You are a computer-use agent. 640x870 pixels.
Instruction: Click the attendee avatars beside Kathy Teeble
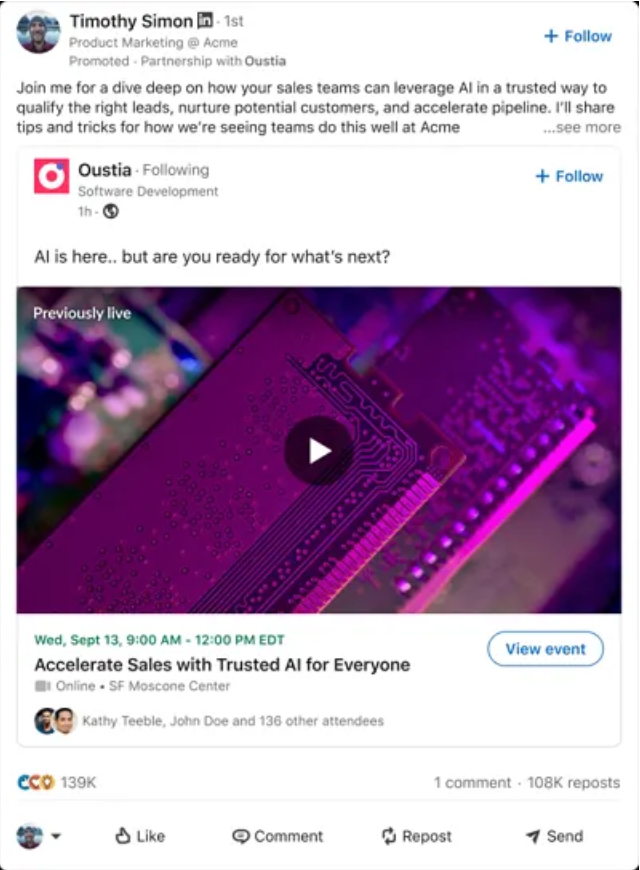[55, 721]
